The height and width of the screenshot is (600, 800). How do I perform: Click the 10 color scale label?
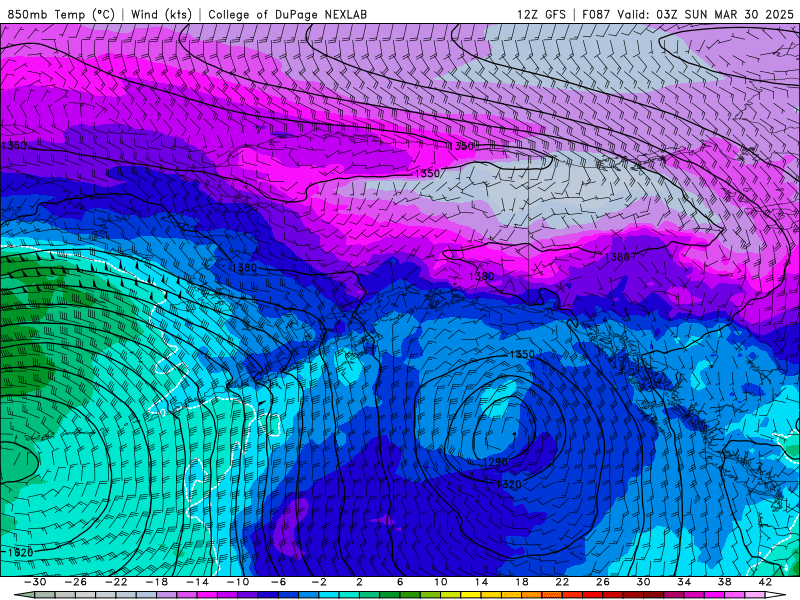coord(441,582)
